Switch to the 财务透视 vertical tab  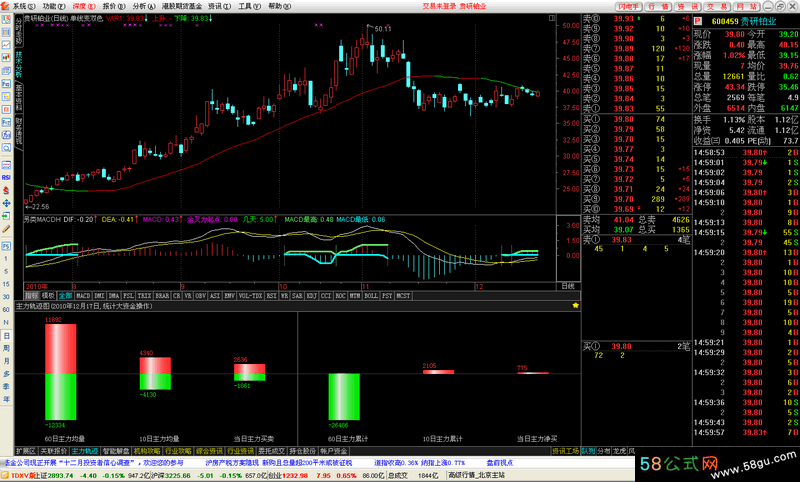point(19,131)
